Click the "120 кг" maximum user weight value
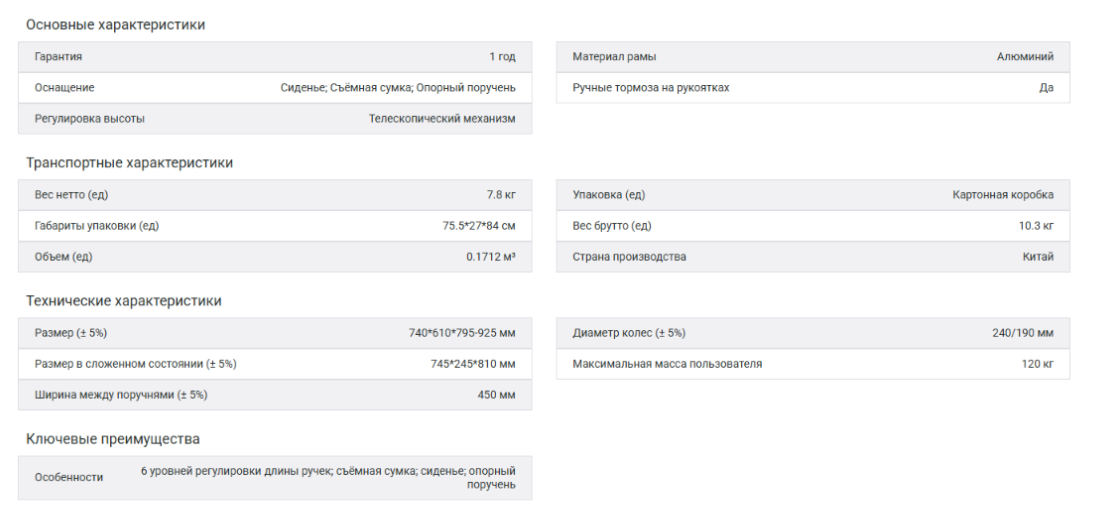Image resolution: width=1101 pixels, height=532 pixels. click(x=1037, y=364)
